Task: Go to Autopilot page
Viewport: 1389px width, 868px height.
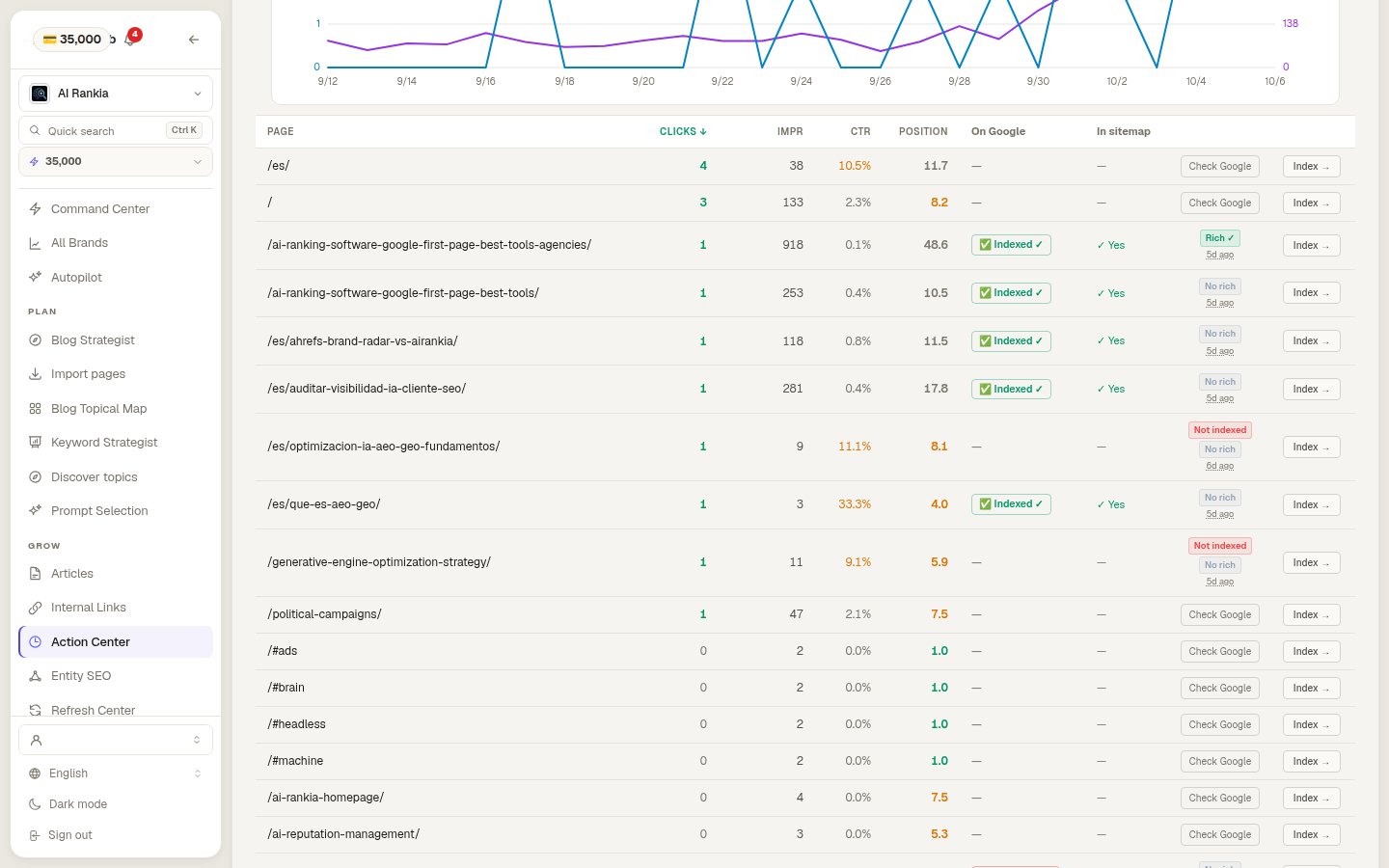Action: click(x=116, y=278)
